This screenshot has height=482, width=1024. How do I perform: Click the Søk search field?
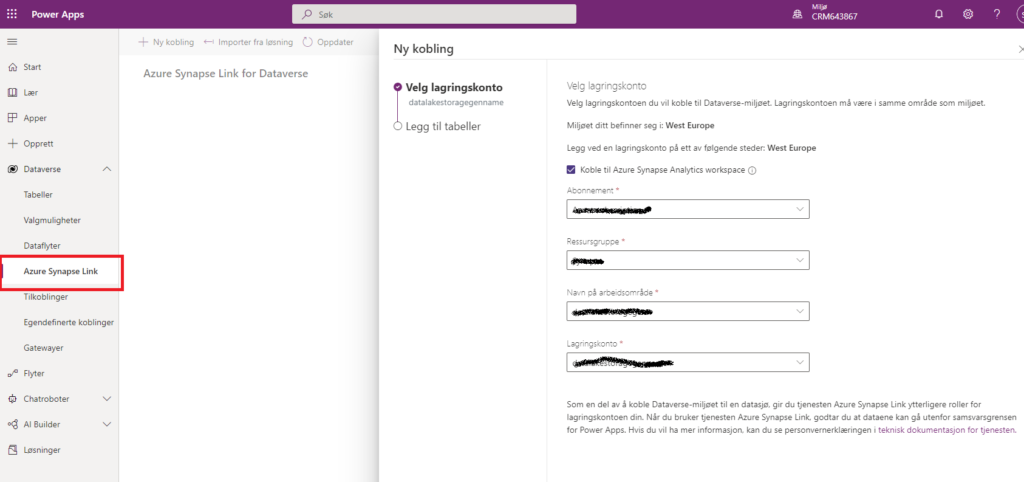pos(434,14)
